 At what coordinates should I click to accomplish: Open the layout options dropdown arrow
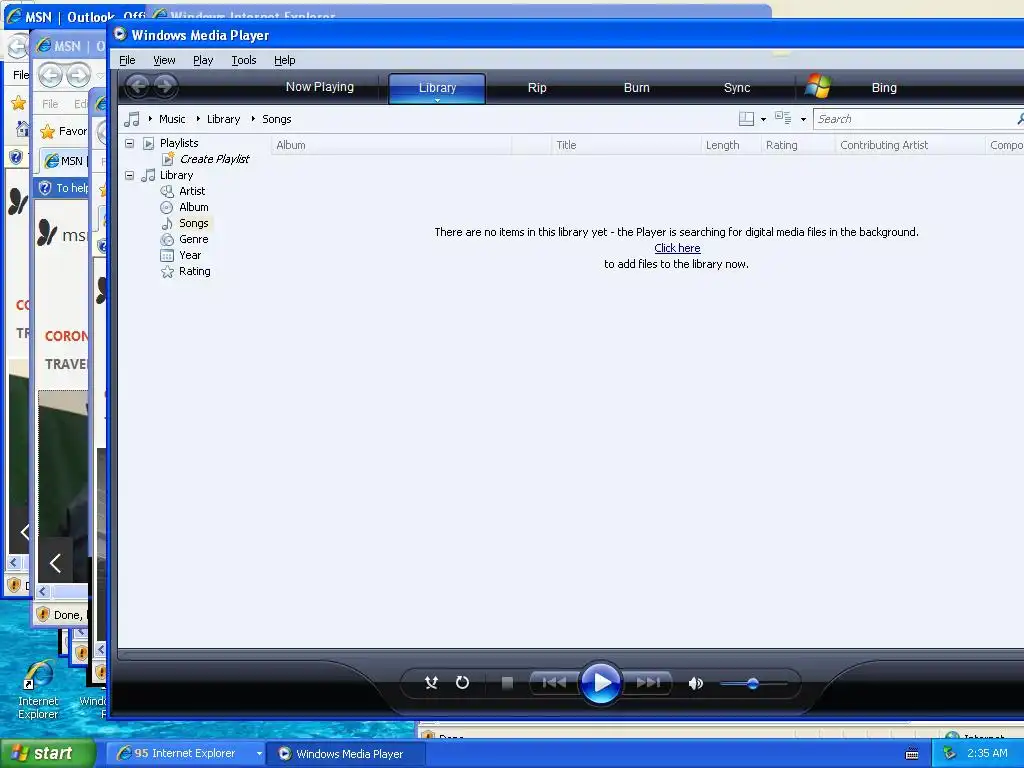tap(763, 120)
